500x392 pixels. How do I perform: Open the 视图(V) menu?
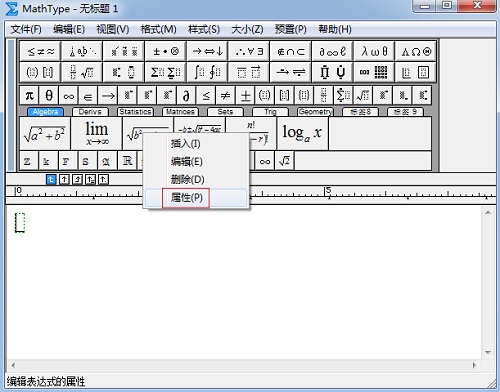(x=113, y=29)
